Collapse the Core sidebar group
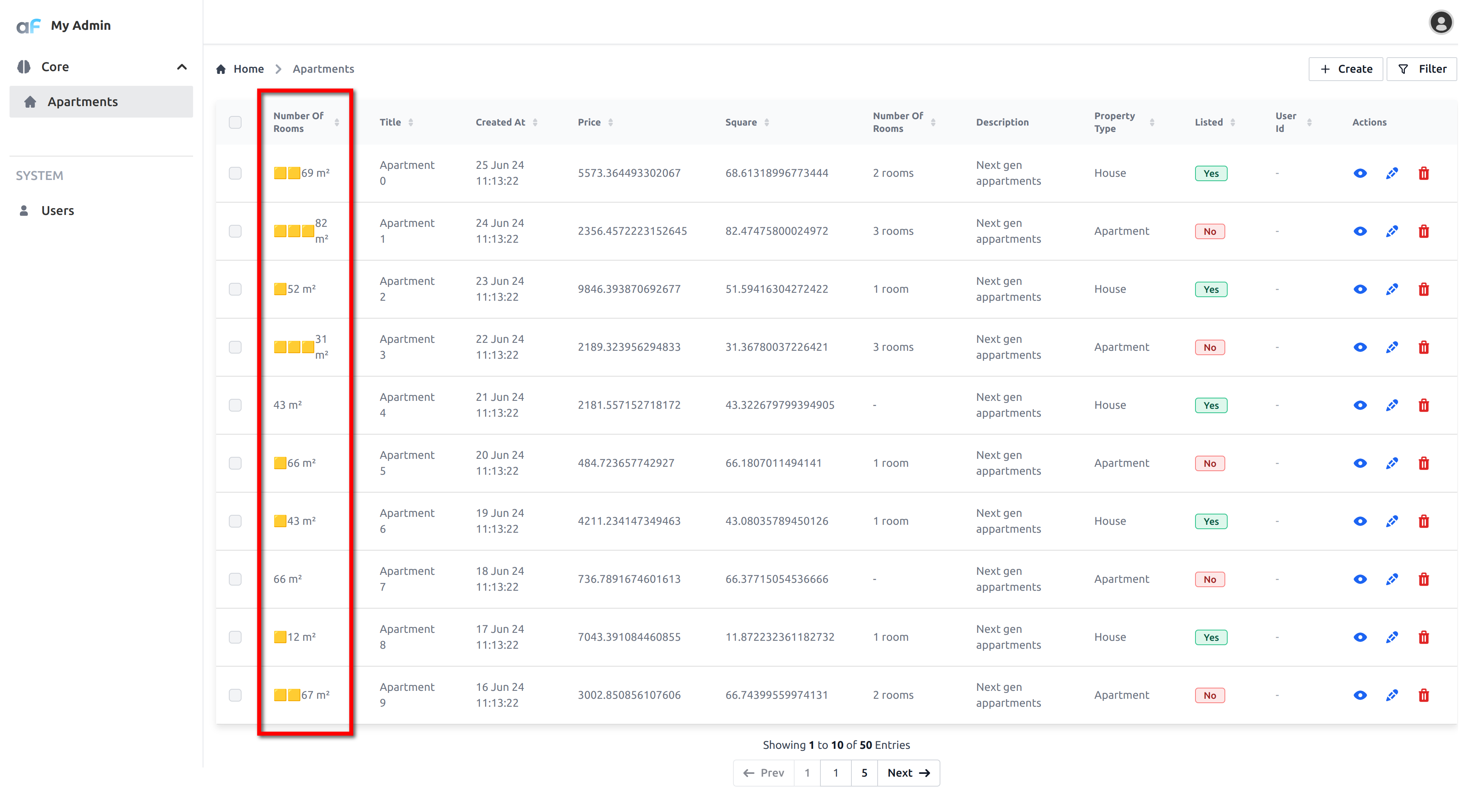The image size is (1470, 812). click(x=102, y=67)
